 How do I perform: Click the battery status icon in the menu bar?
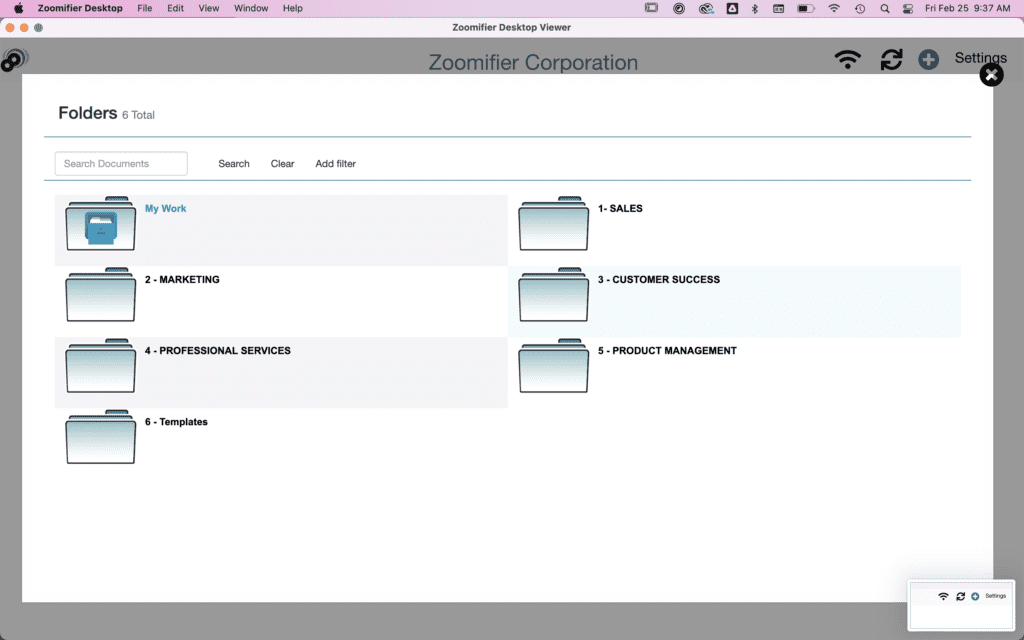point(806,8)
